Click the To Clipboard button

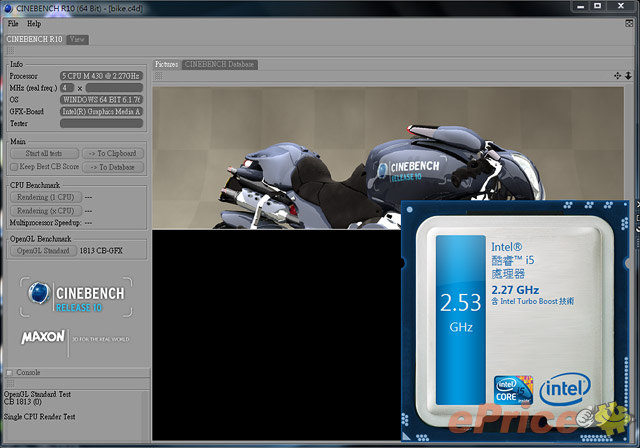[x=113, y=153]
